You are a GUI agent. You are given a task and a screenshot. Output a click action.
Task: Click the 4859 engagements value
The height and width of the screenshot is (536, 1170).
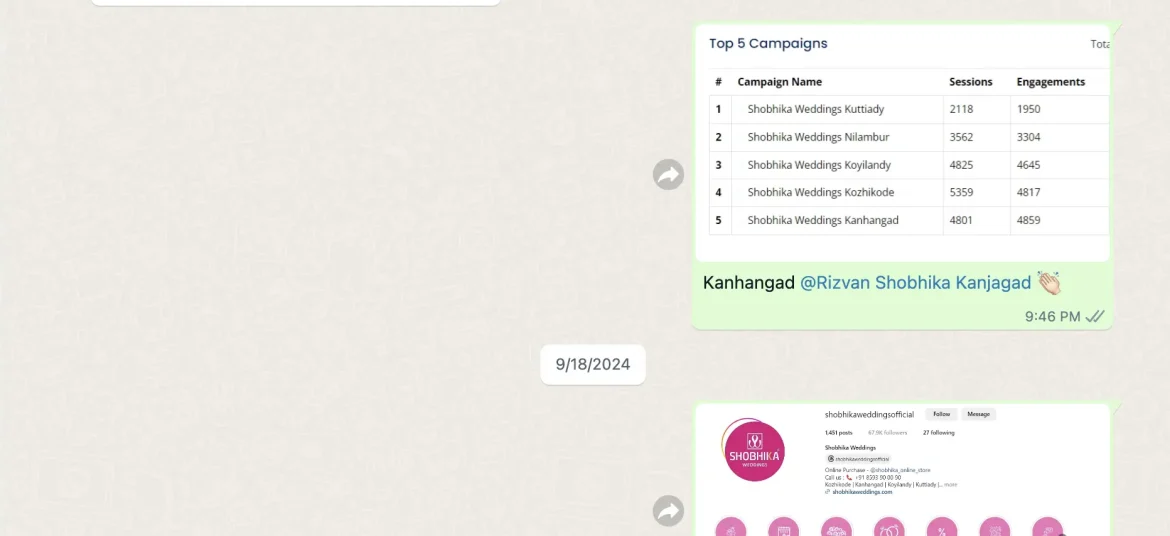(1028, 220)
